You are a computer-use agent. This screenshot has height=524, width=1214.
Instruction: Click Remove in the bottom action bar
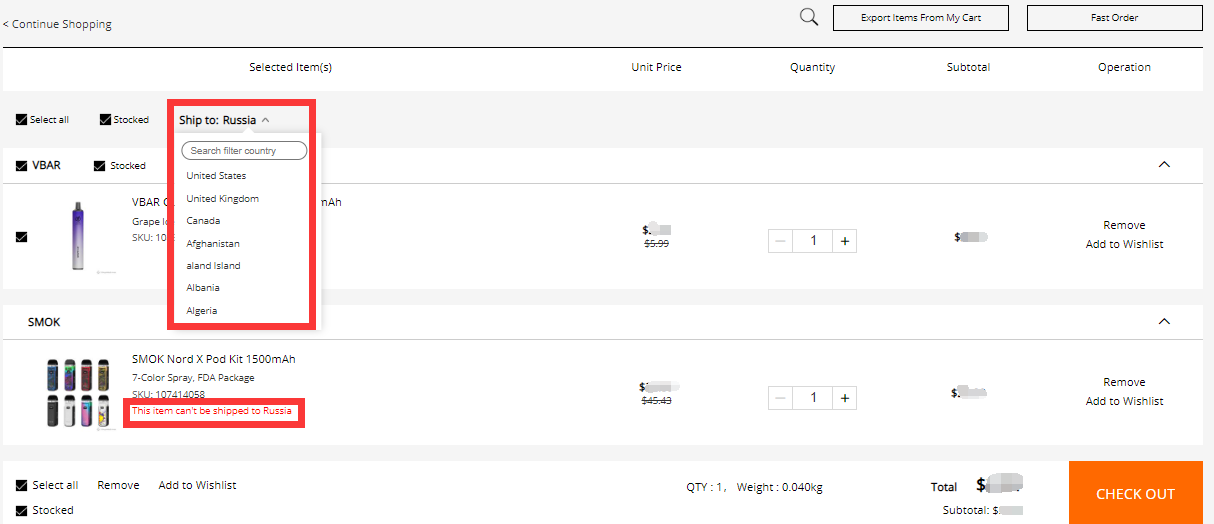coord(118,485)
